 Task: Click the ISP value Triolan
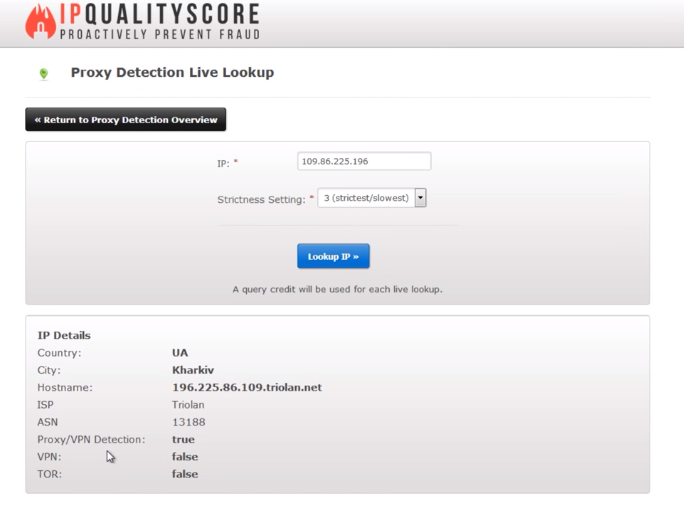coord(188,405)
